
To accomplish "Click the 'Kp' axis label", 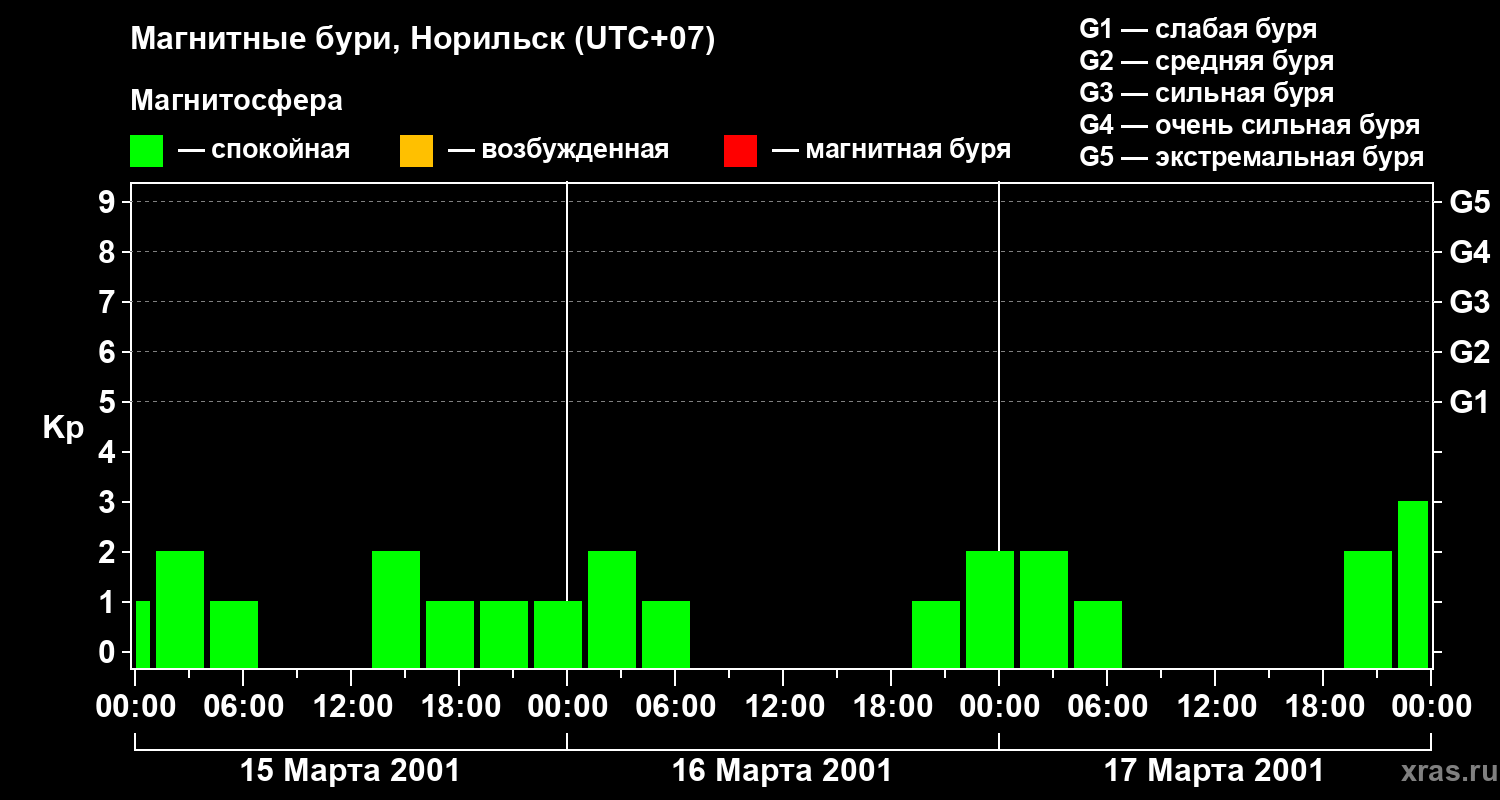I will (63, 428).
